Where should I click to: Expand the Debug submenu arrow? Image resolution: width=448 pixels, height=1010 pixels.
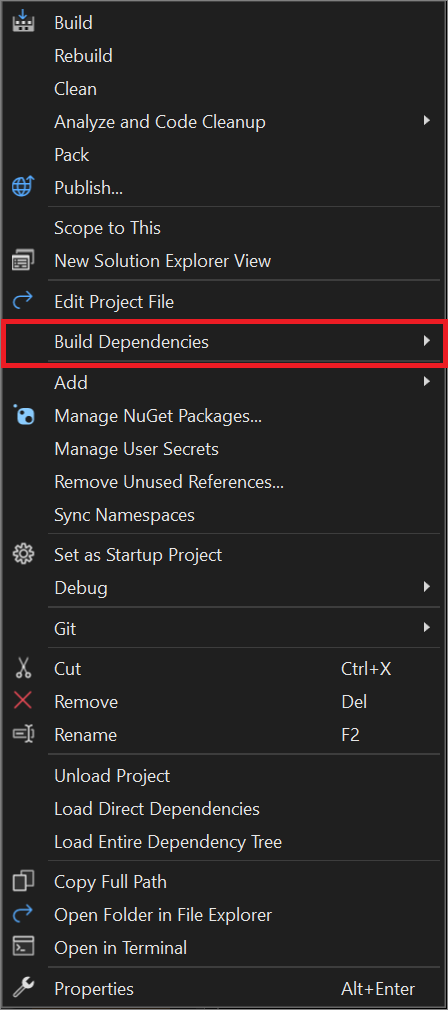[426, 587]
